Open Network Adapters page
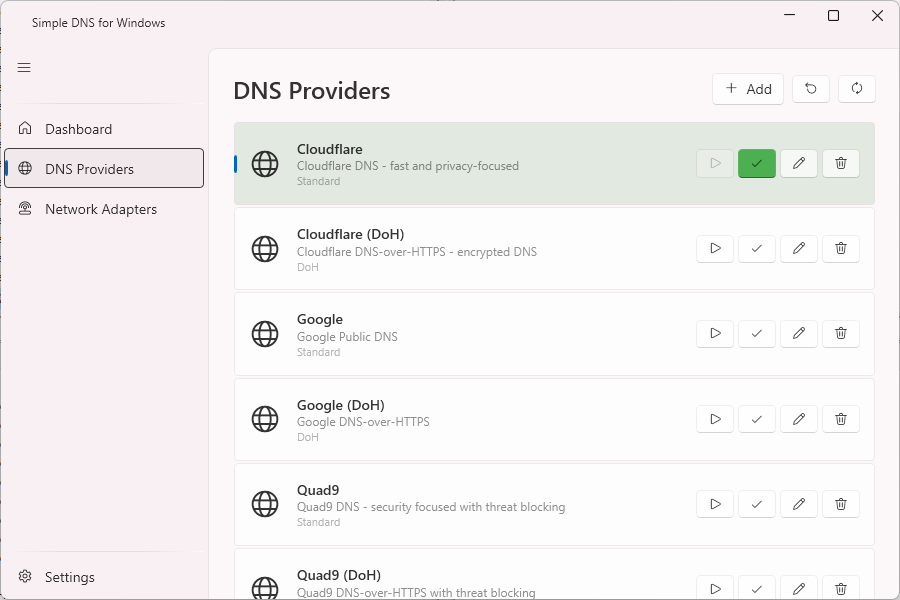Viewport: 900px width, 600px height. click(x=104, y=209)
